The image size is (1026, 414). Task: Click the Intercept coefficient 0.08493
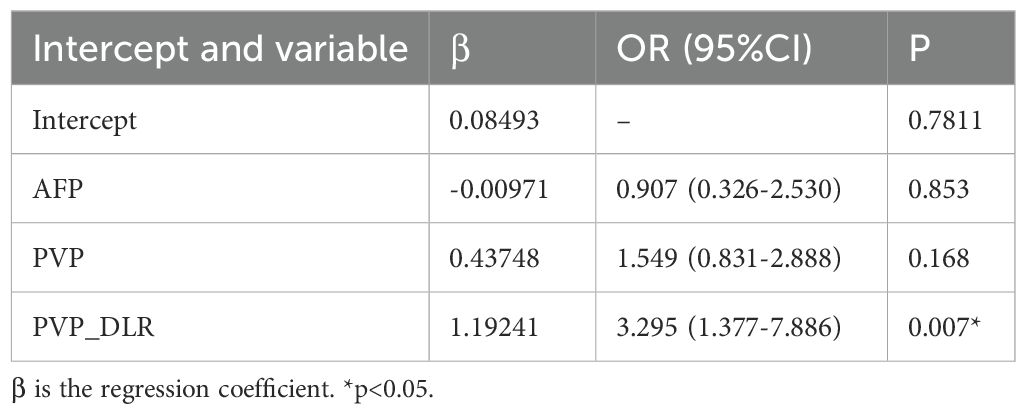coord(494,121)
